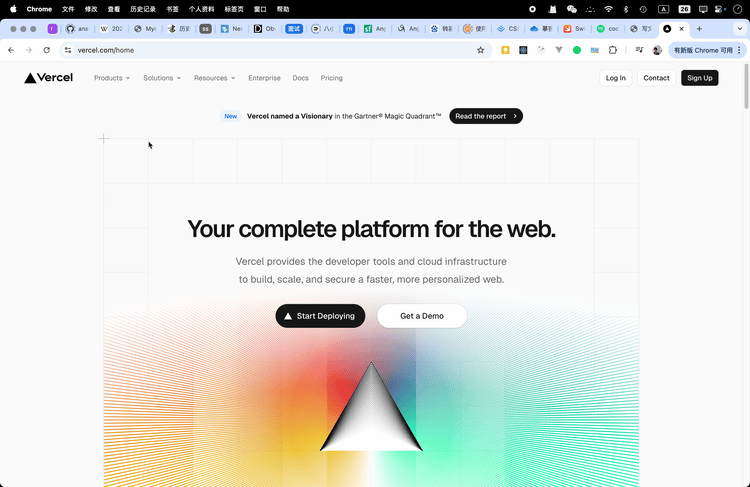The width and height of the screenshot is (750, 487).
Task: Click the input source A icon
Action: 663,9
